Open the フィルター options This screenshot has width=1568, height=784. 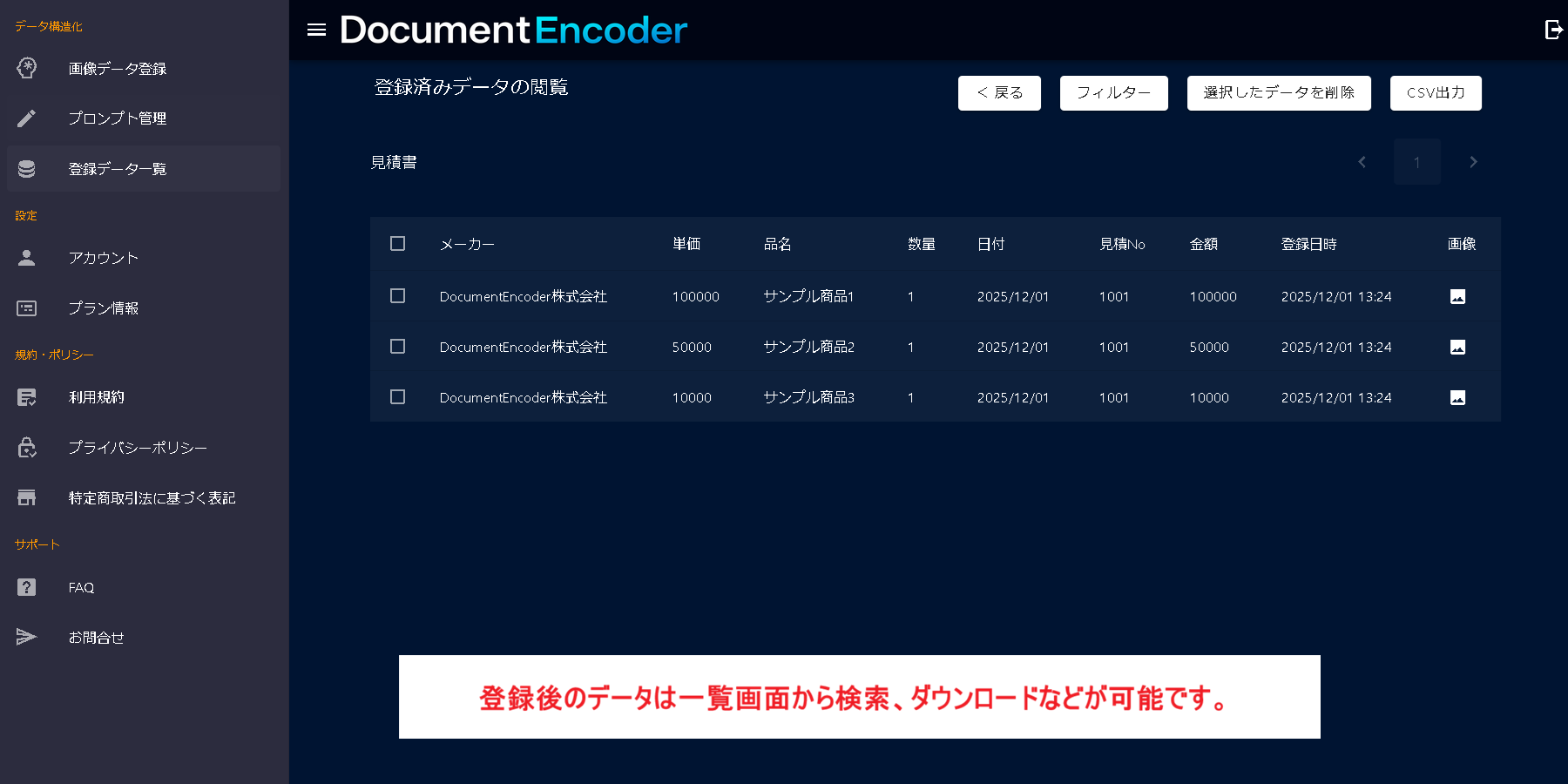[1113, 93]
